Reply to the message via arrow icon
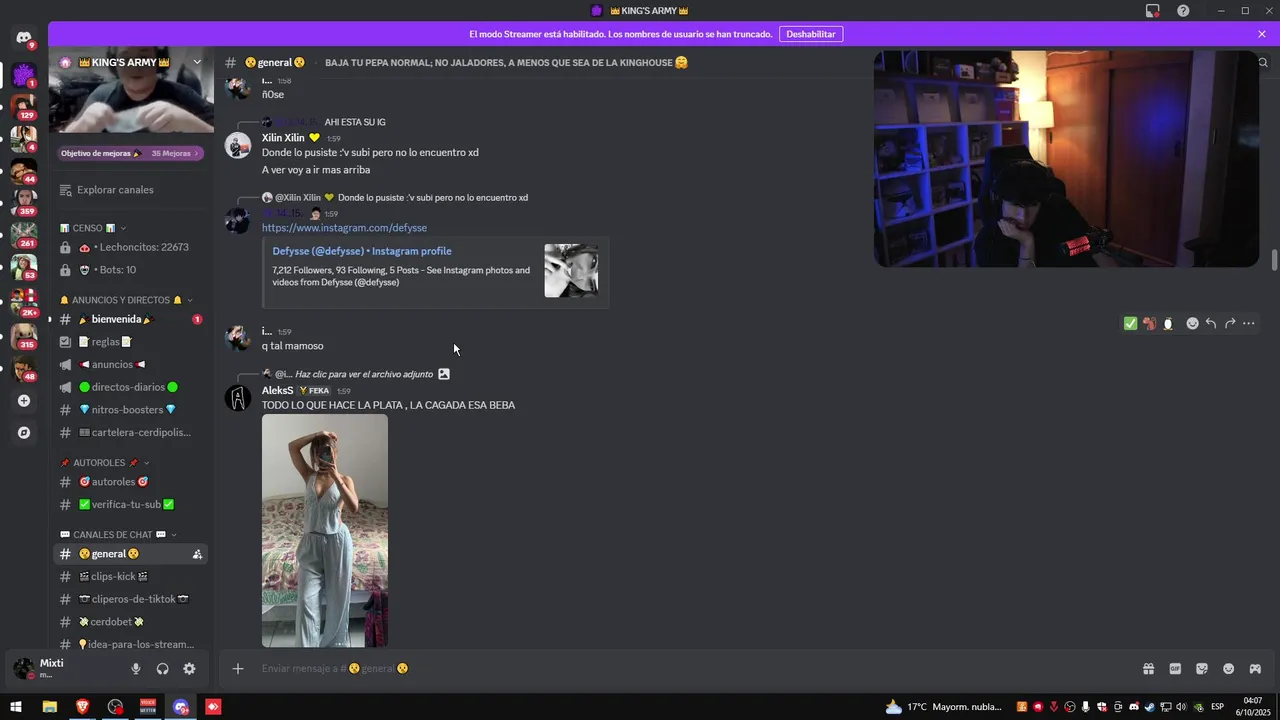The width and height of the screenshot is (1280, 720). click(1211, 323)
